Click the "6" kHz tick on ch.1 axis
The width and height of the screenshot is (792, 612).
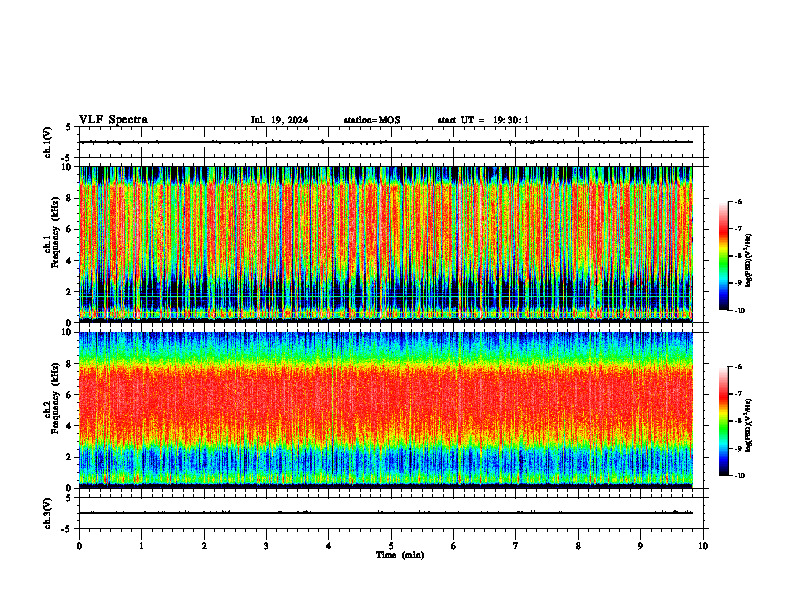(70, 229)
